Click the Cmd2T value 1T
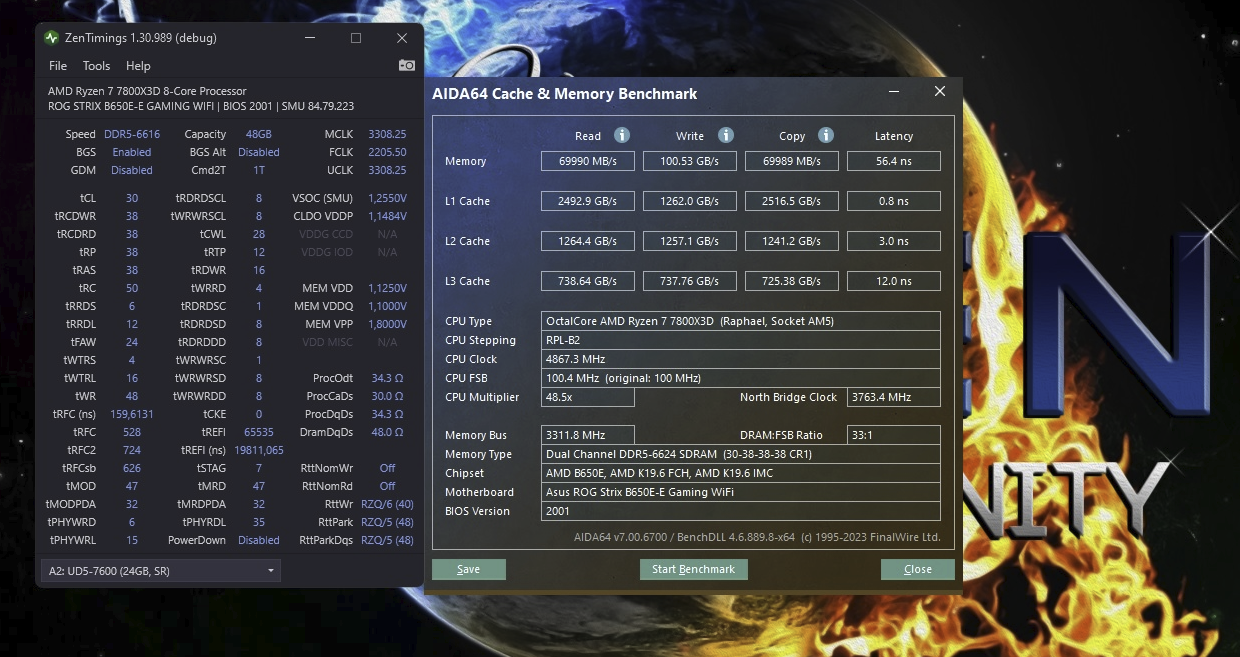This screenshot has width=1240, height=657. (x=259, y=170)
